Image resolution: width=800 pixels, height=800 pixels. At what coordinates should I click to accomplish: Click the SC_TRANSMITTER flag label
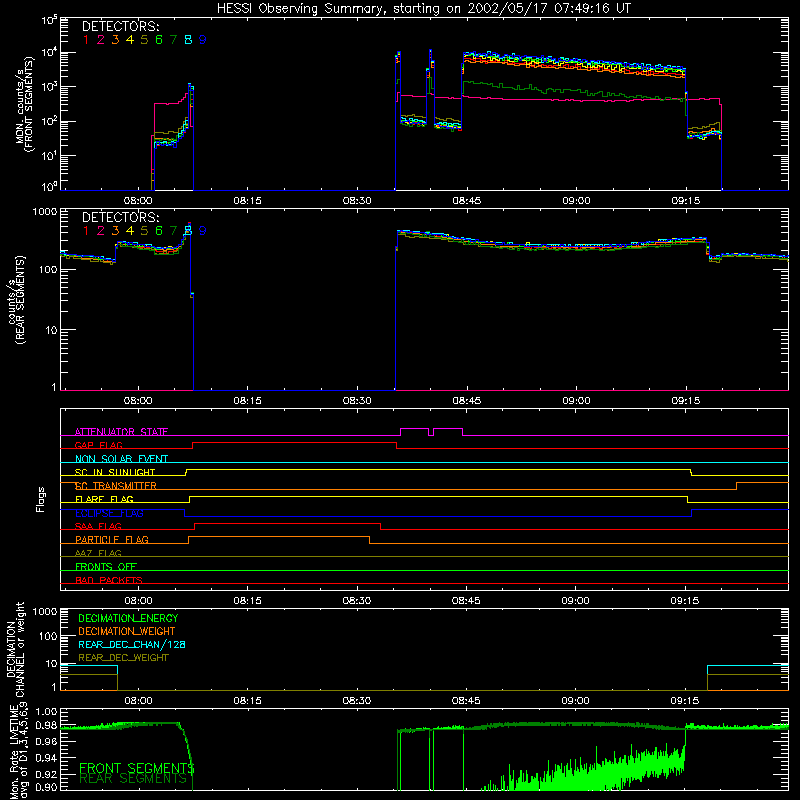(x=116, y=486)
